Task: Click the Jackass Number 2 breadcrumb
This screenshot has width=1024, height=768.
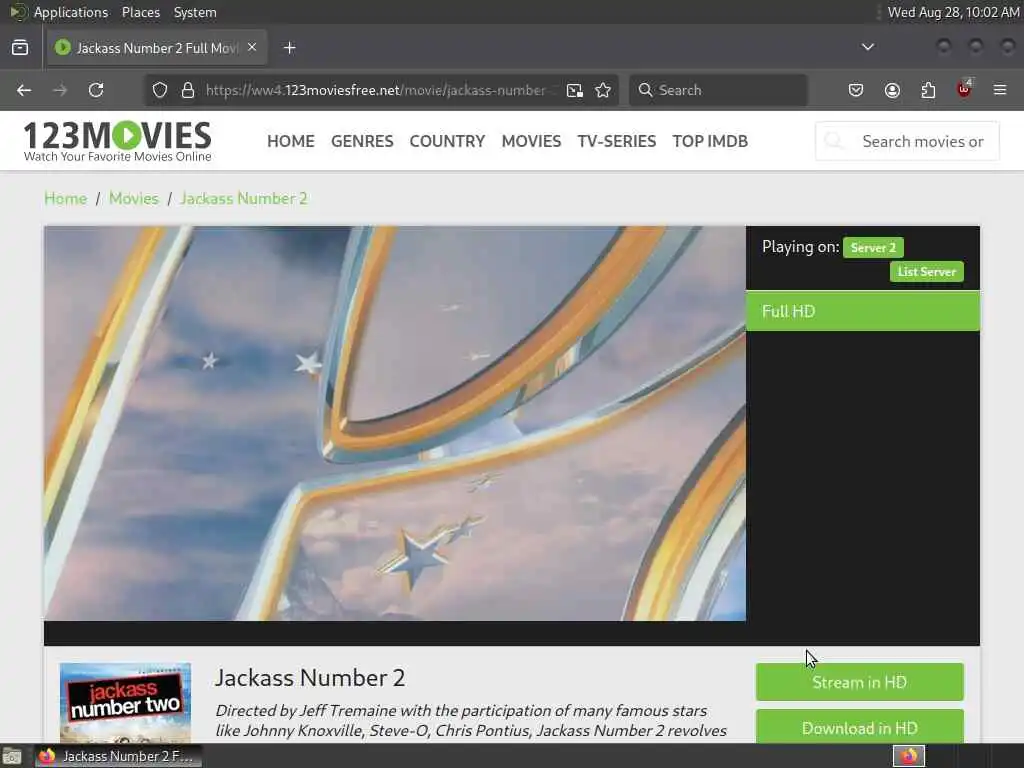Action: pyautogui.click(x=244, y=199)
